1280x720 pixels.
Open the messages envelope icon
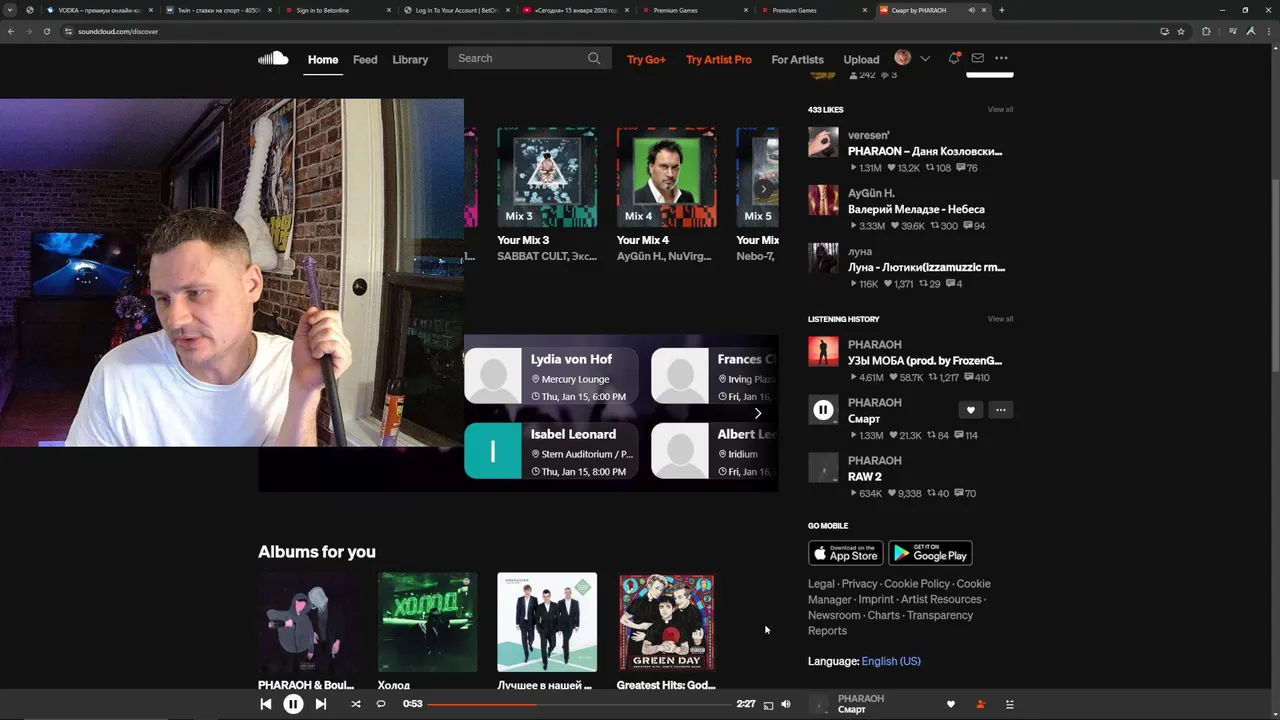(x=978, y=59)
